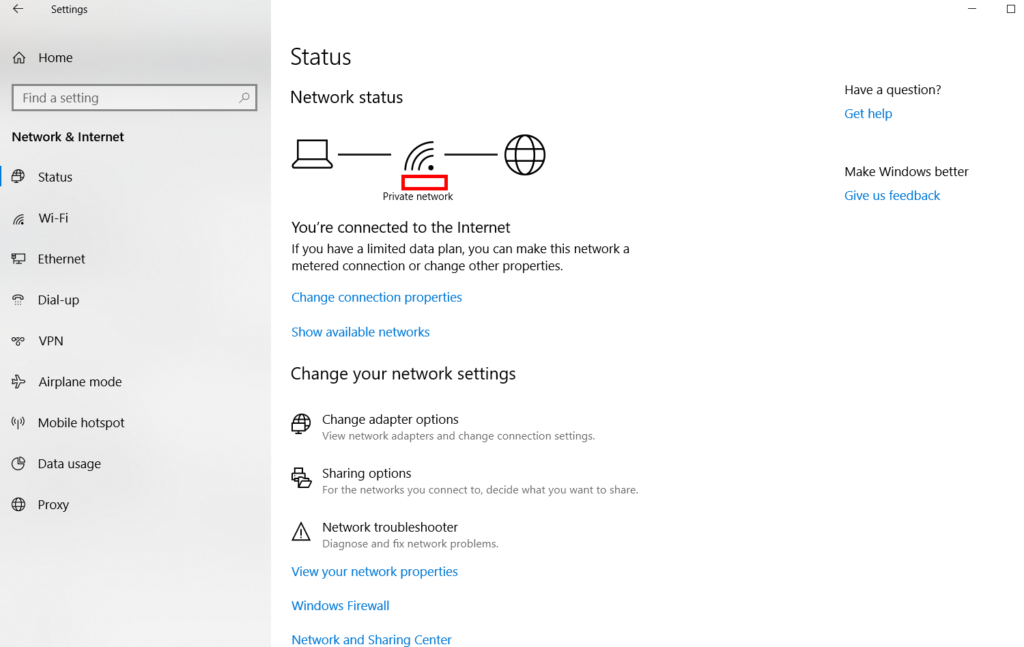1024x647 pixels.
Task: Click the Internet globe in network diagram
Action: click(524, 155)
